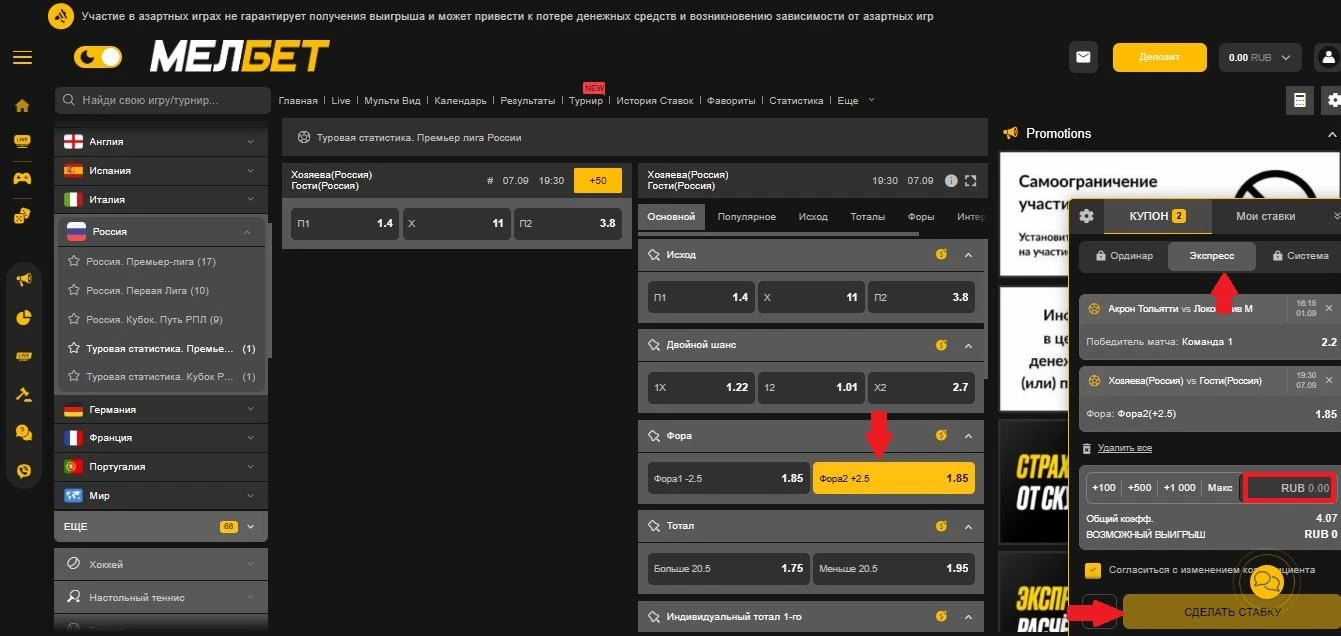Click the gavel icon in left sidebar
The width and height of the screenshot is (1341, 636).
(24, 394)
